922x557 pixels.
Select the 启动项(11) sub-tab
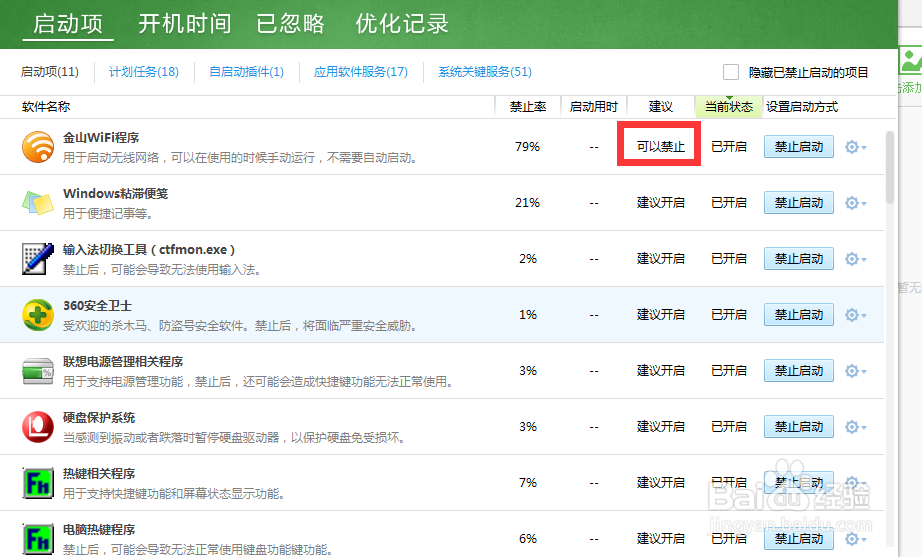coord(49,72)
